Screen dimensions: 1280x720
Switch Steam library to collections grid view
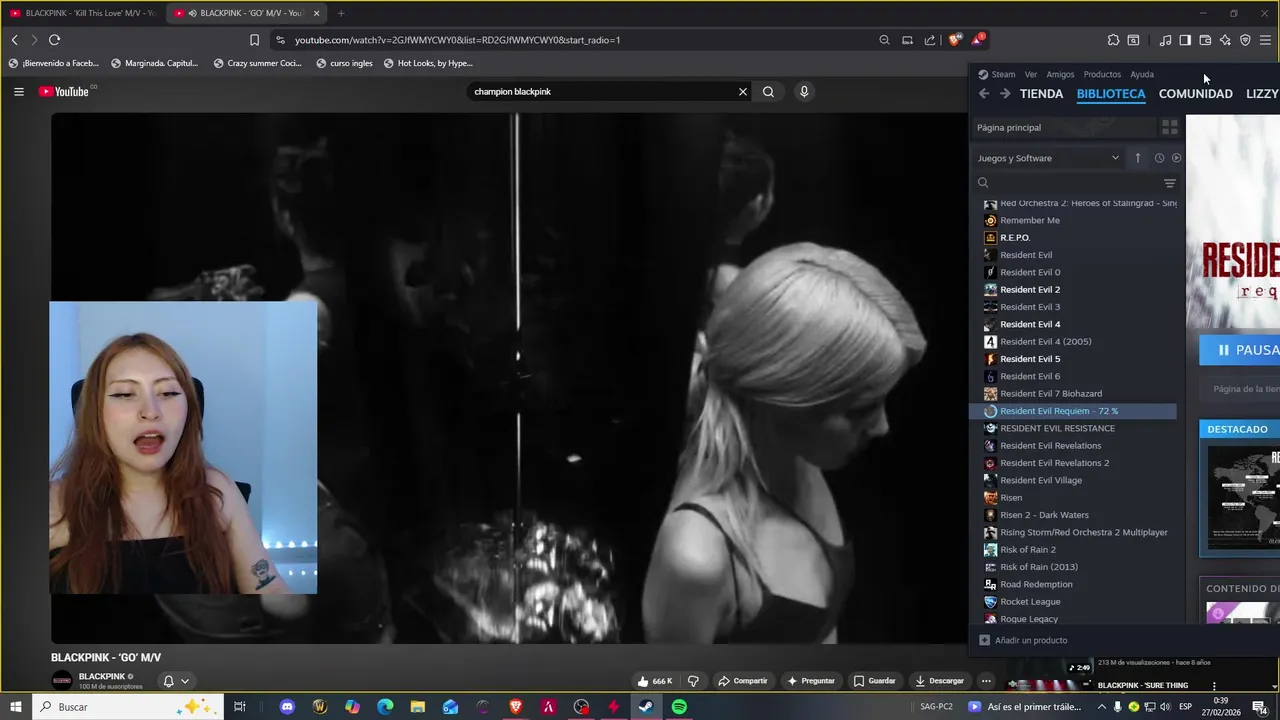(1169, 127)
